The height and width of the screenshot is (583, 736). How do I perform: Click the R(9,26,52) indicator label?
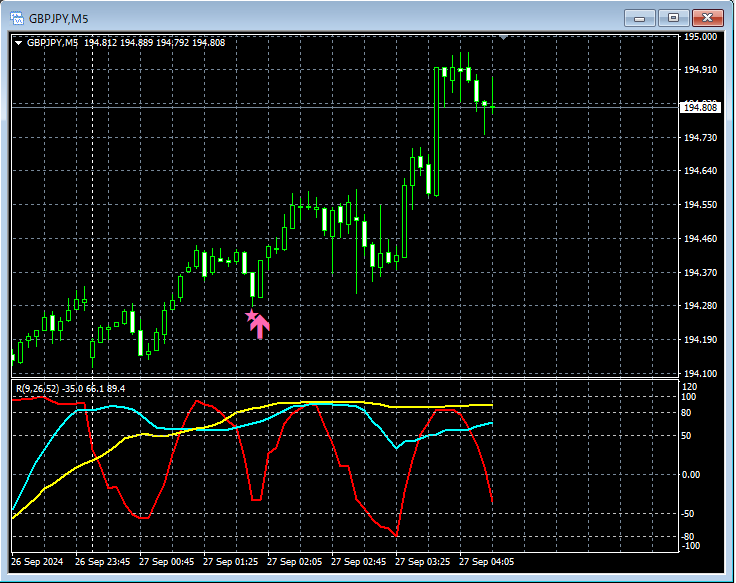click(38, 389)
